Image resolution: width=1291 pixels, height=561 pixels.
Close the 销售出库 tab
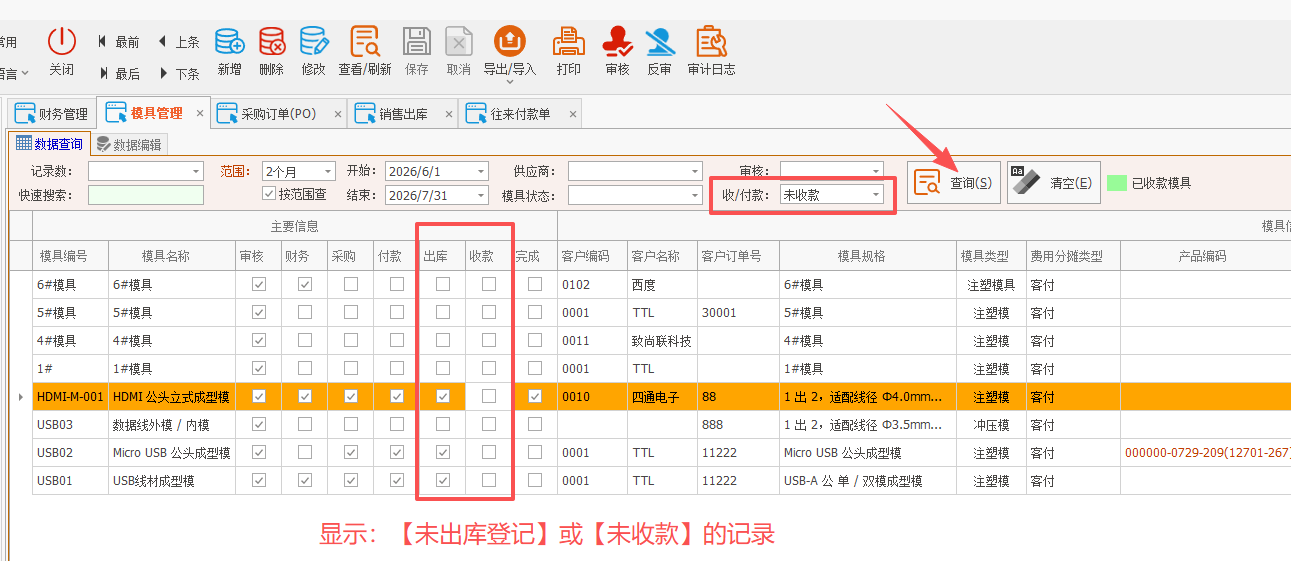(x=448, y=114)
